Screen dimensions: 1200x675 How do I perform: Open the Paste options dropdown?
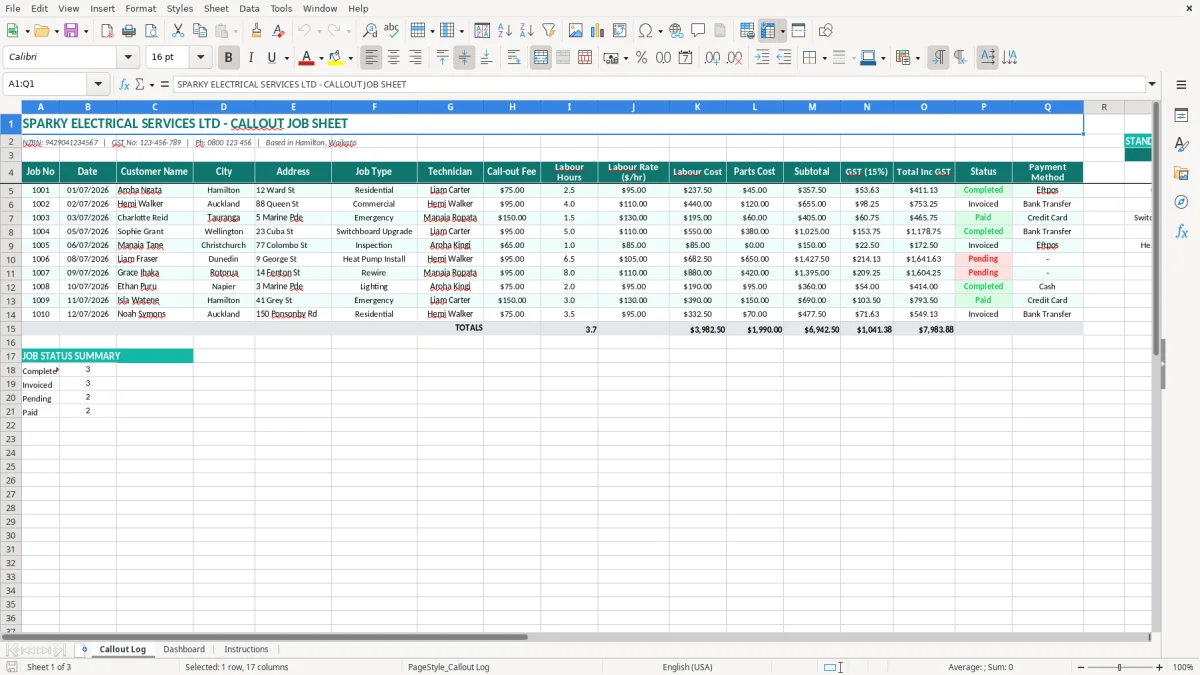point(235,31)
